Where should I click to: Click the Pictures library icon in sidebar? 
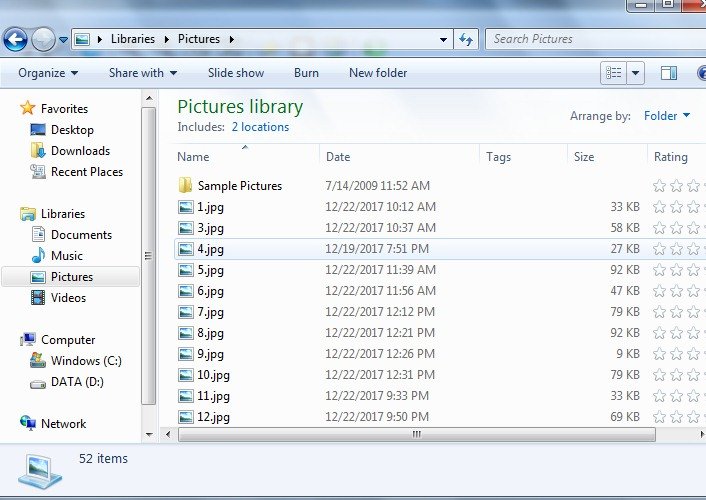pos(38,277)
